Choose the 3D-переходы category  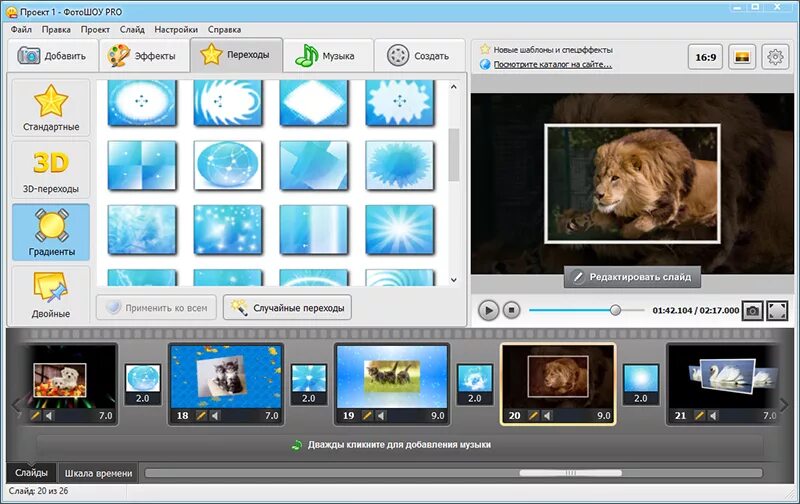pos(51,170)
